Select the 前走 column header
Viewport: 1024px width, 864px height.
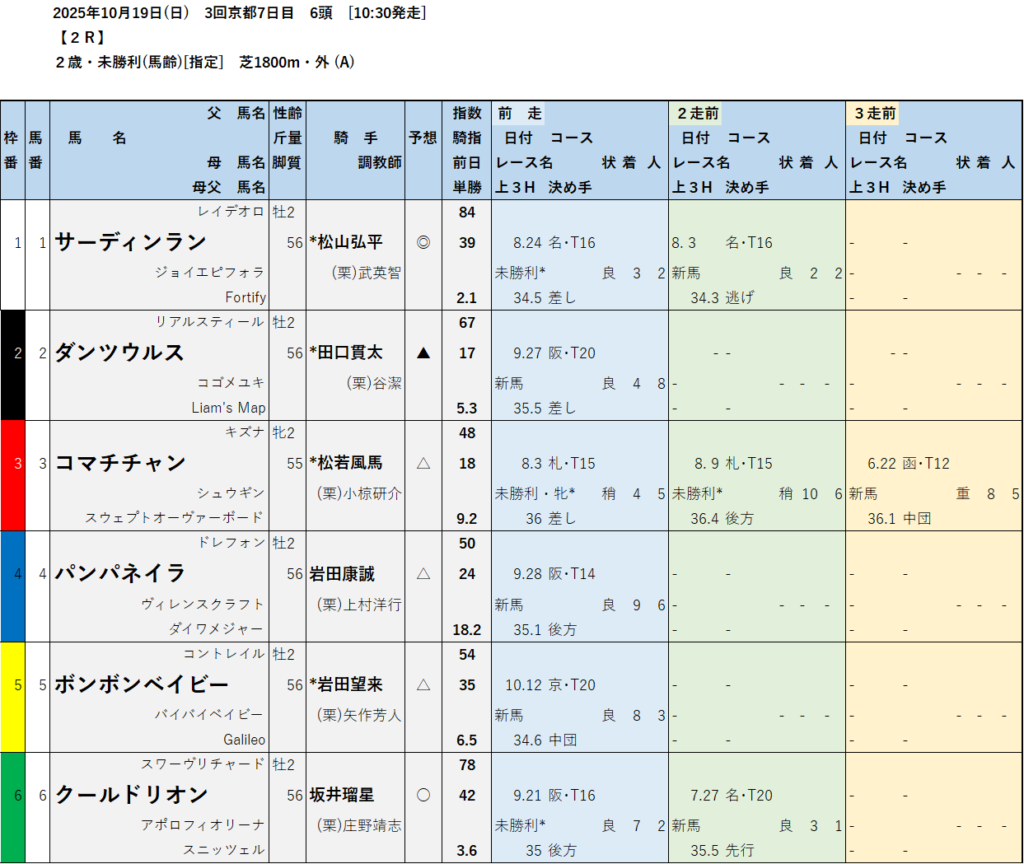521,113
